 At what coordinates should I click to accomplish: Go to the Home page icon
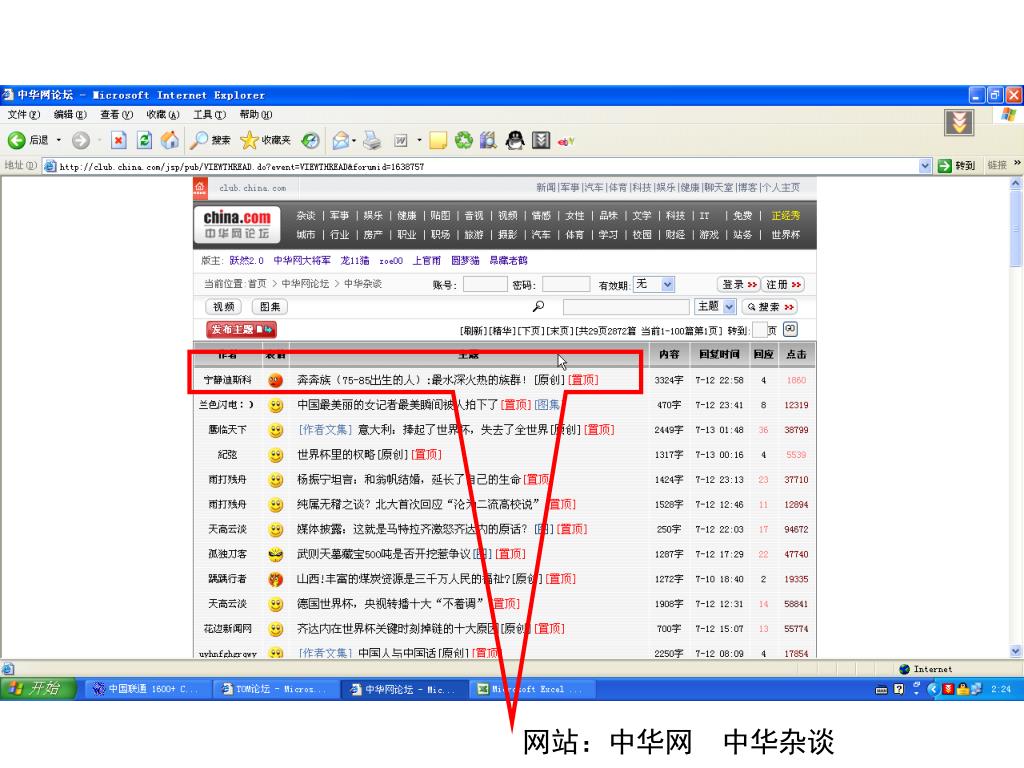[x=170, y=140]
